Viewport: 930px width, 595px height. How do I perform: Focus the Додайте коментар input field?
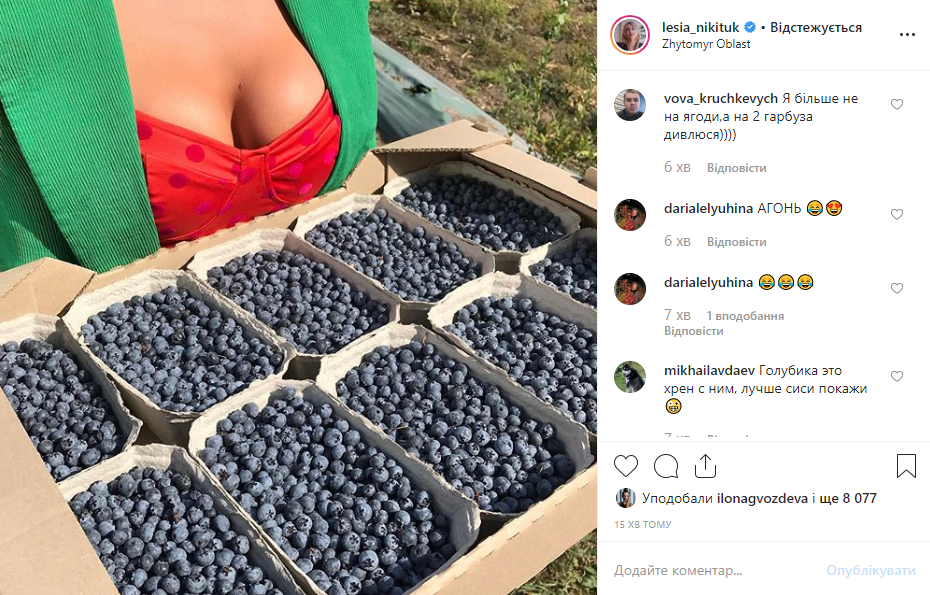click(x=715, y=571)
